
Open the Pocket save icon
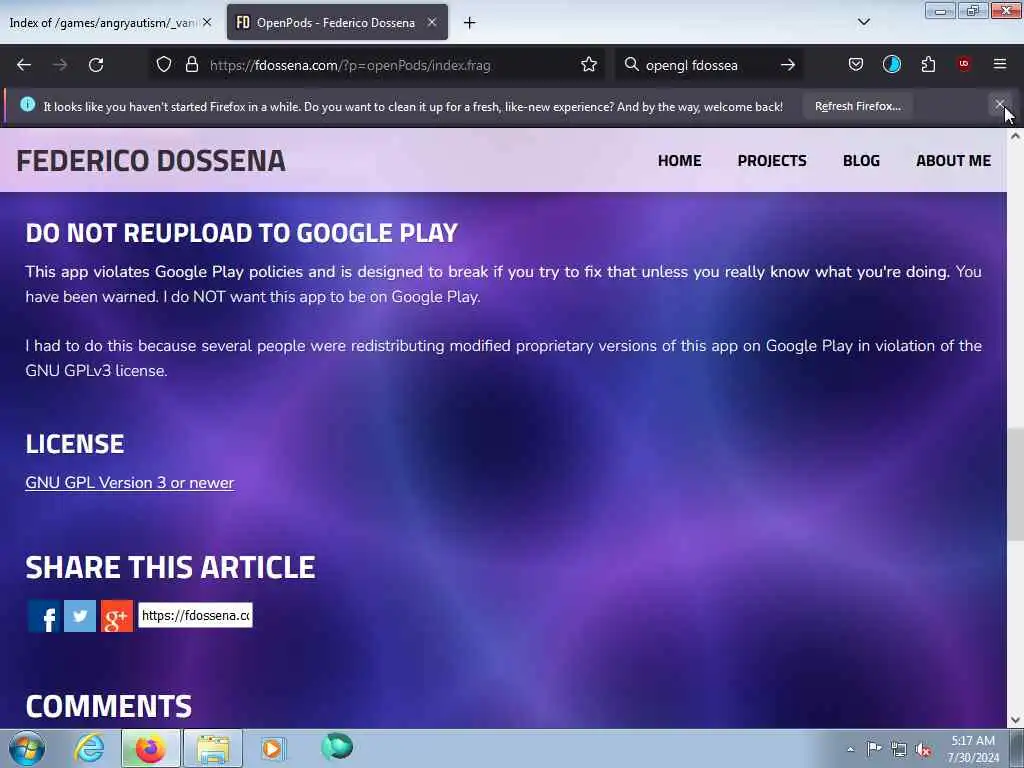[x=856, y=64]
